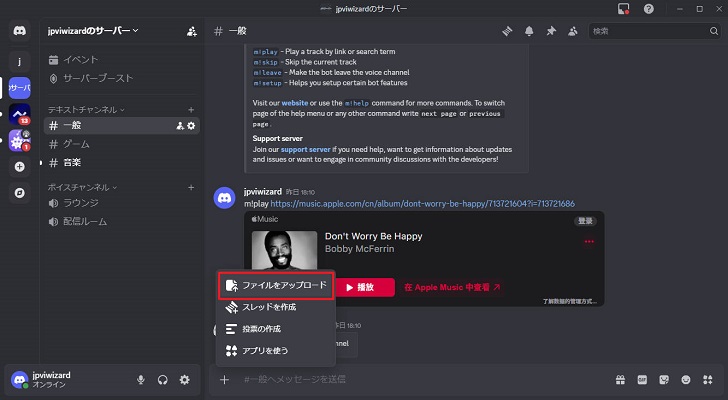Toggle headphones deafen

click(162, 380)
